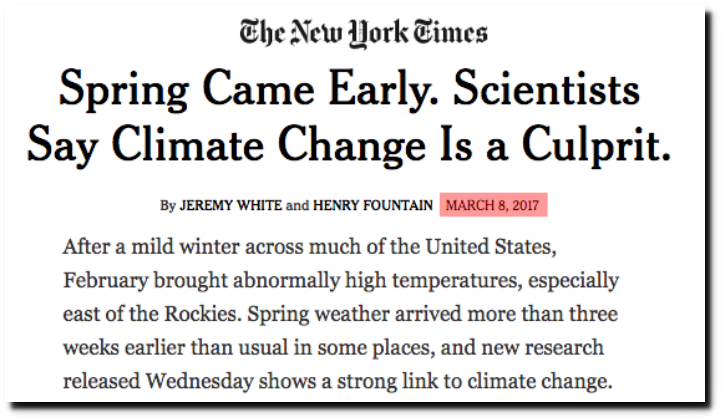Click the word 'and' between author names
722x419 pixels.
297,205
